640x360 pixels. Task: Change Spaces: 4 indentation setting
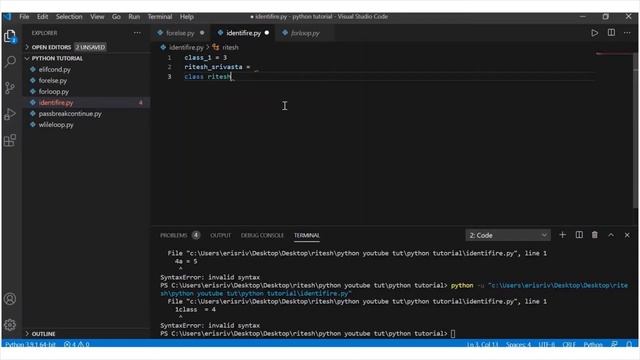coord(518,344)
